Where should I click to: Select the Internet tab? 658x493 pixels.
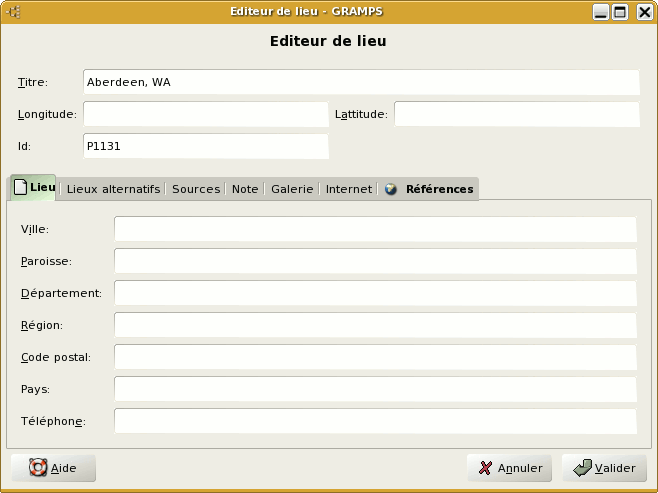point(349,189)
